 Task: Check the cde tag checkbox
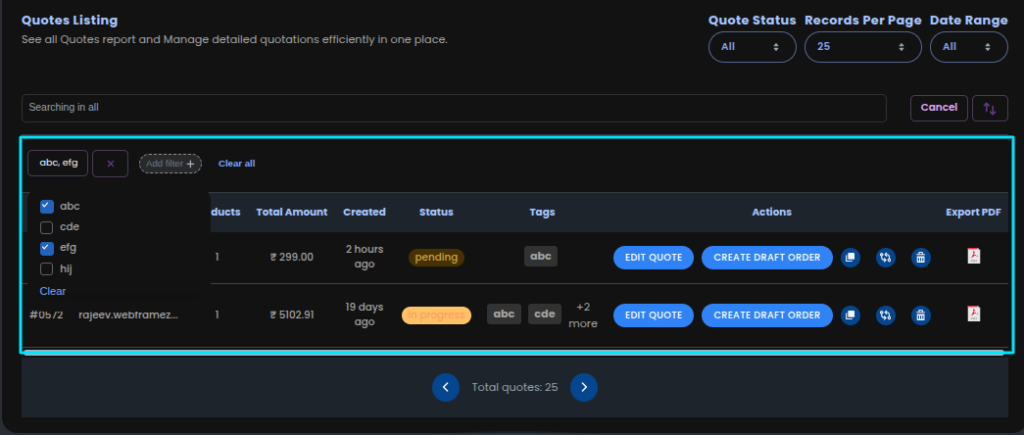(46, 227)
